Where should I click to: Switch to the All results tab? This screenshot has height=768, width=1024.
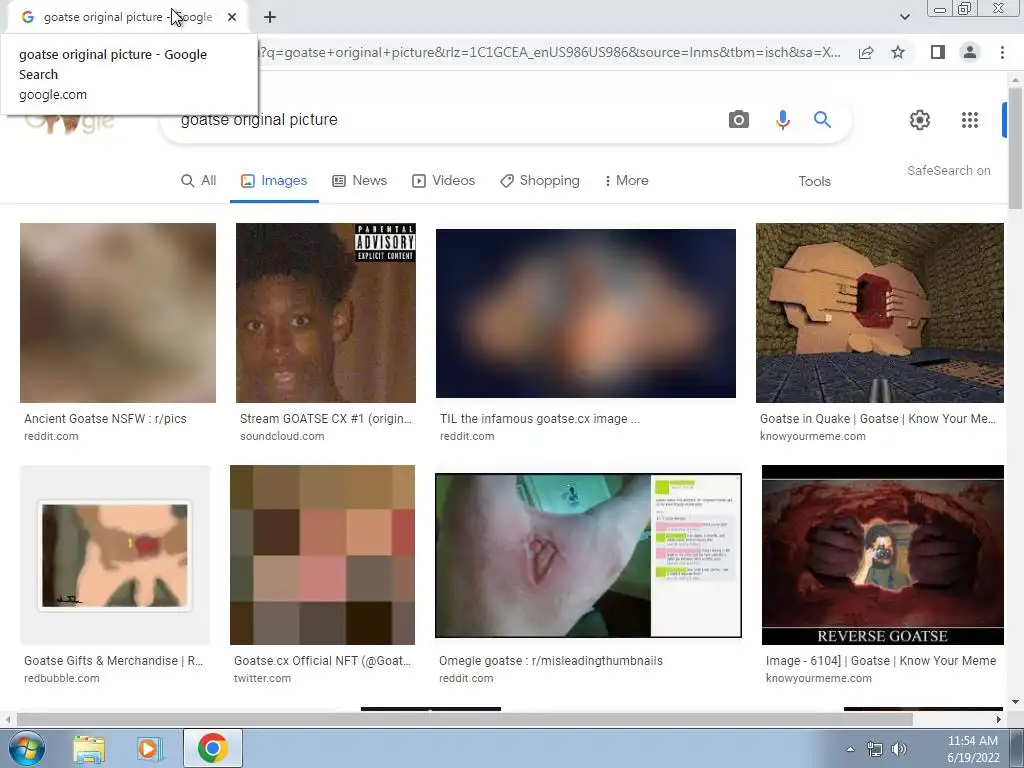tap(199, 181)
